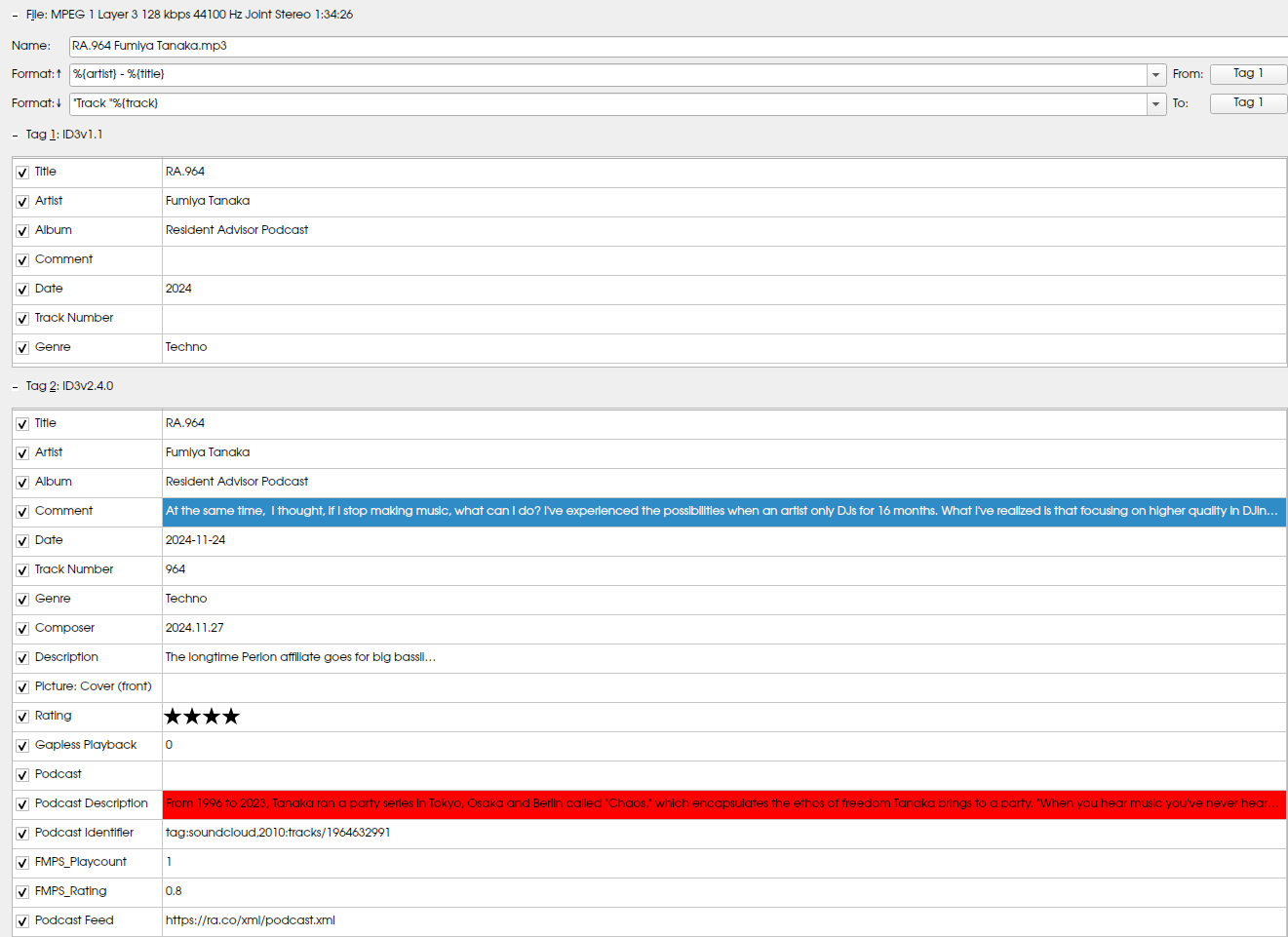Click the From Tag 1 button

coord(1248,74)
